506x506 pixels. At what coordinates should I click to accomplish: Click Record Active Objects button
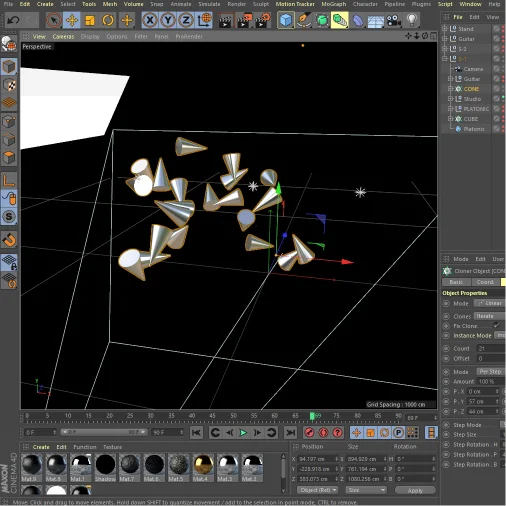pyautogui.click(x=310, y=433)
